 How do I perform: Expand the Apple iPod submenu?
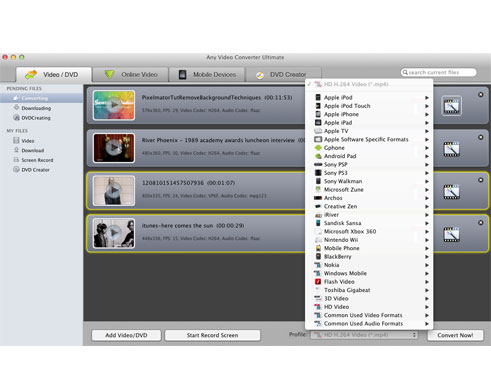[x=369, y=97]
